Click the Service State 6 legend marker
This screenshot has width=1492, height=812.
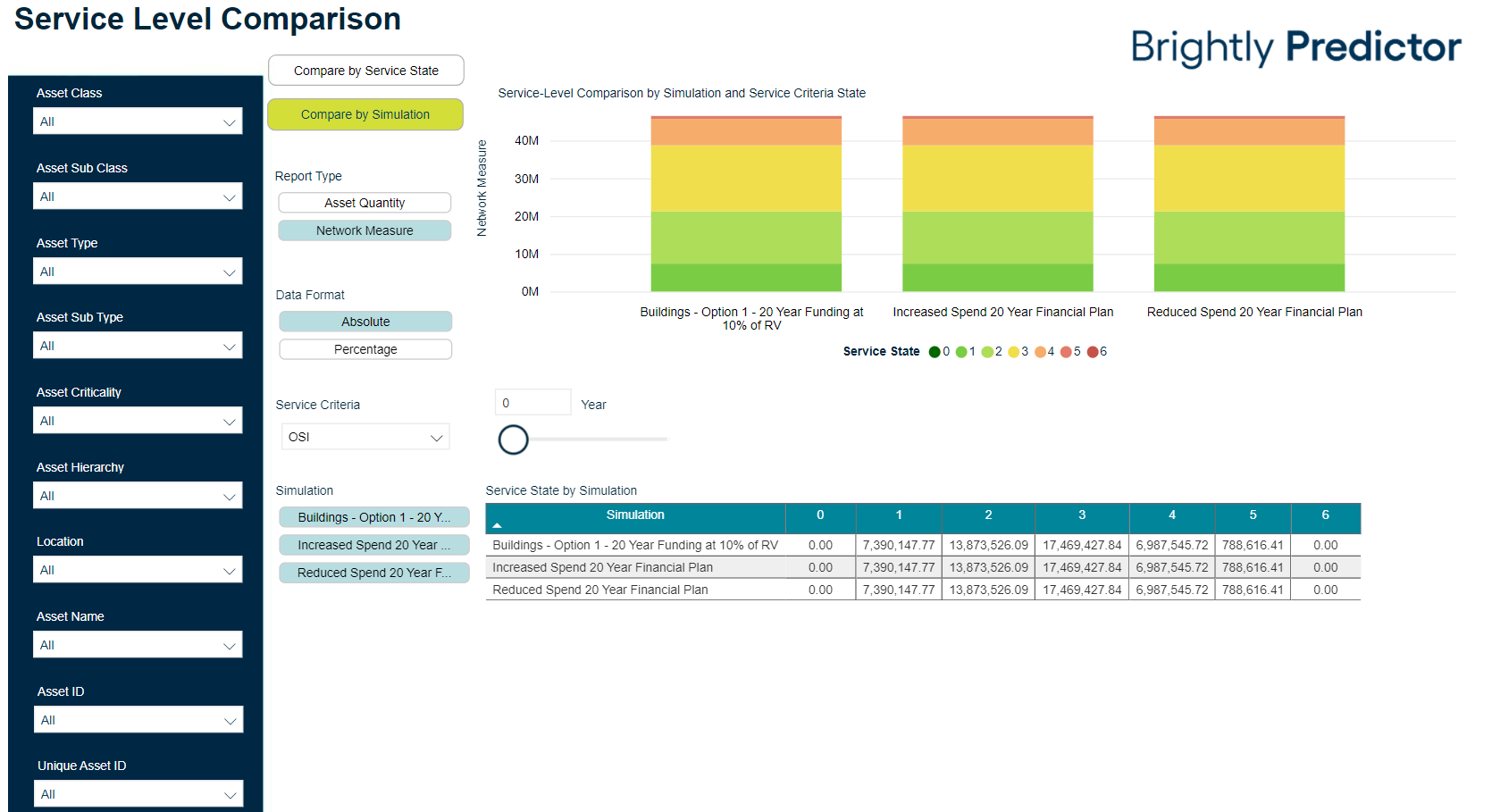(x=1092, y=352)
